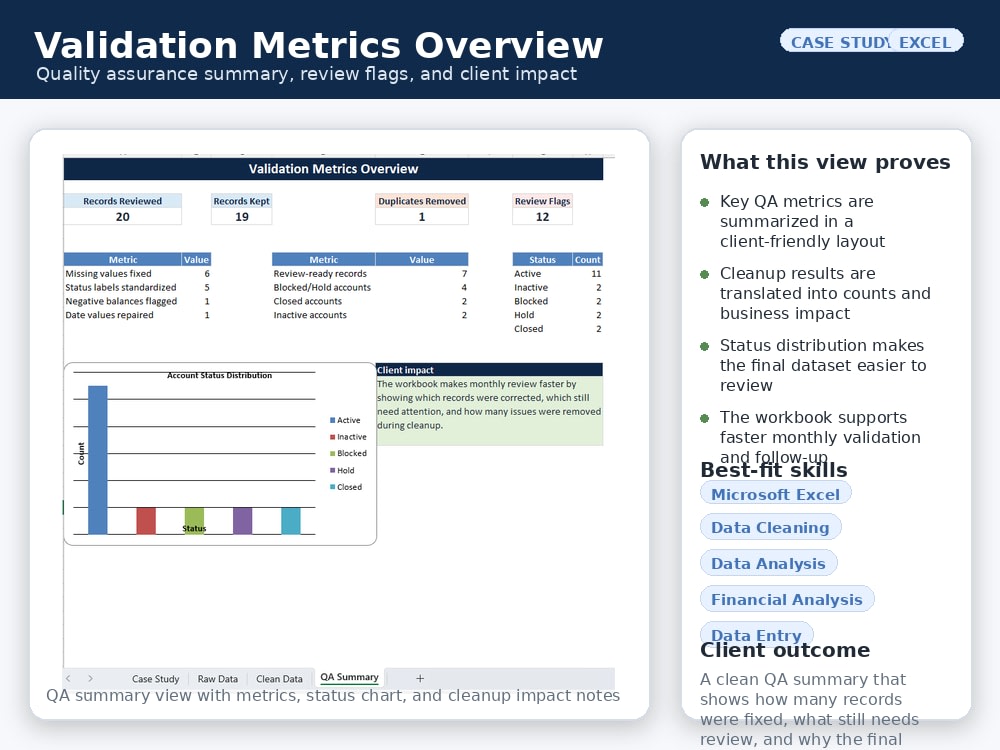Click the Account Status Distribution chart title
This screenshot has width=1000, height=750.
219,376
